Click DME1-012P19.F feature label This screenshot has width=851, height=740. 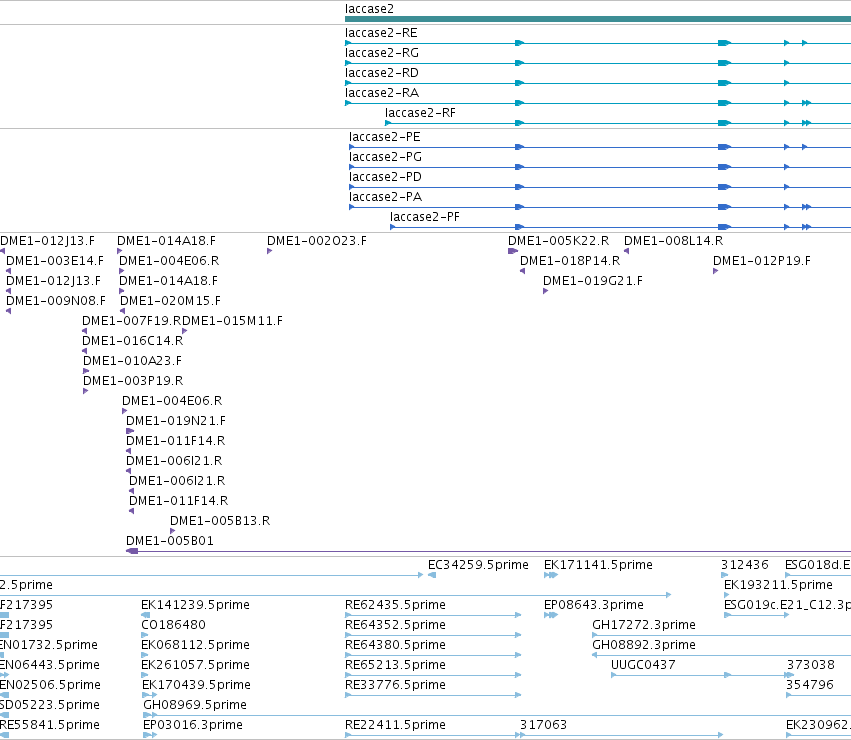tap(761, 261)
